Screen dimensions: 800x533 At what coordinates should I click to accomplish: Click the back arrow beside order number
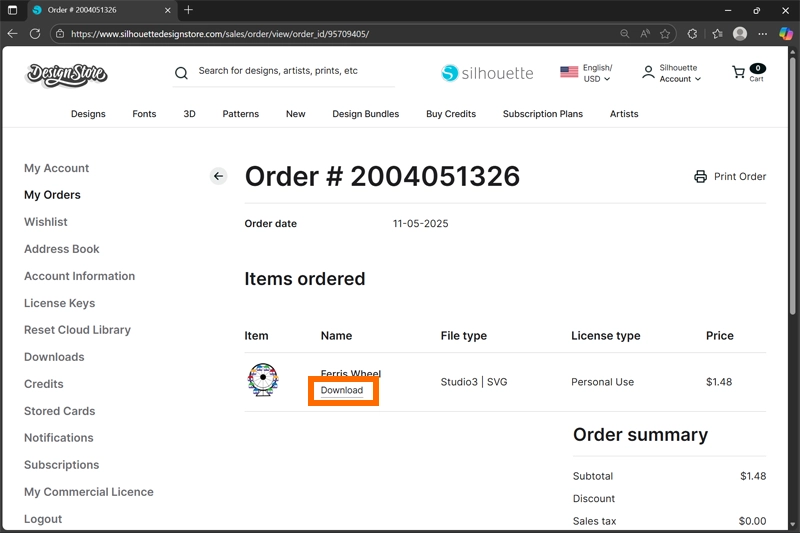(218, 176)
